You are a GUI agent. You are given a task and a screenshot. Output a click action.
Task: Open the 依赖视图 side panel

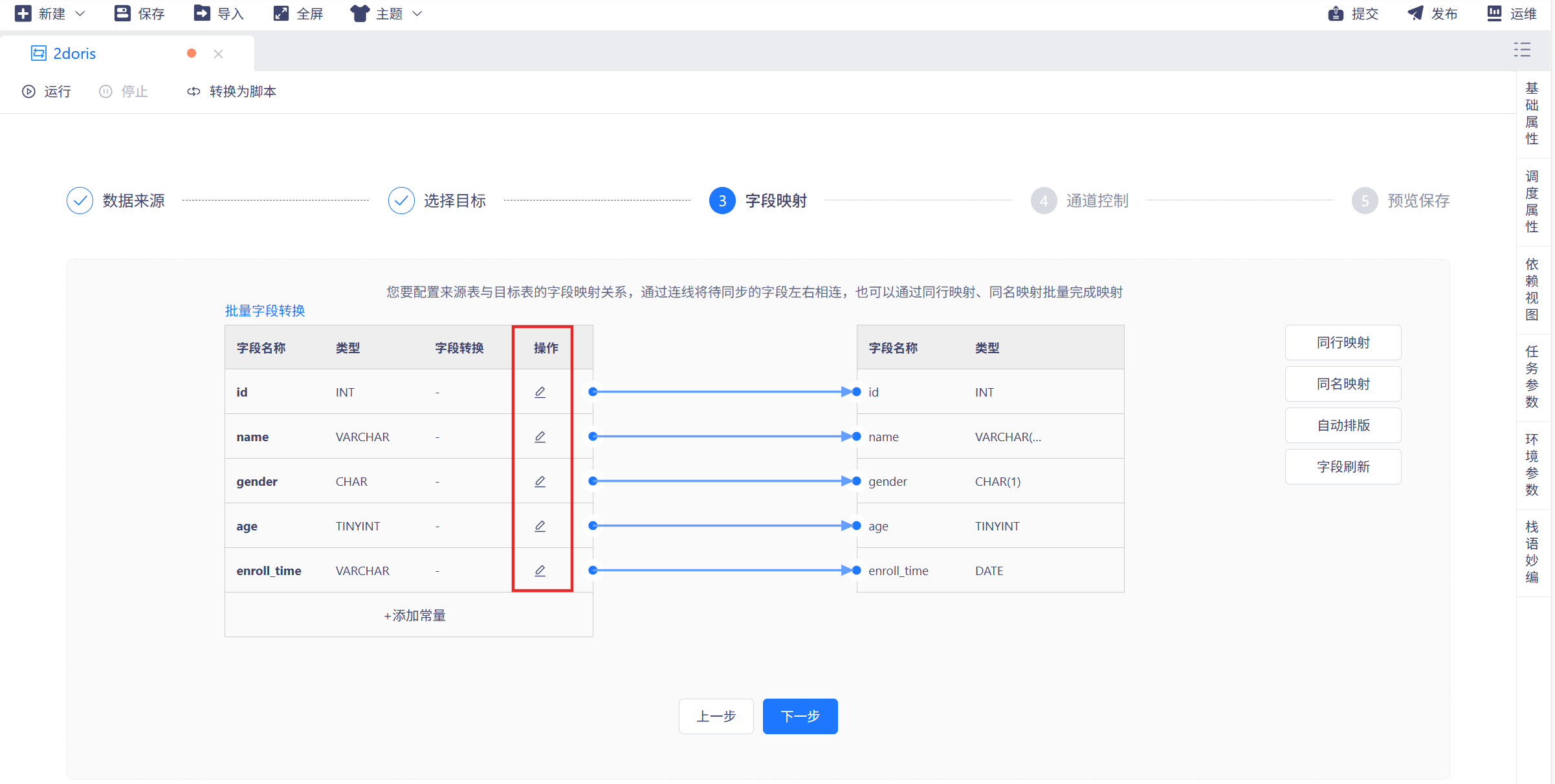pyautogui.click(x=1532, y=289)
